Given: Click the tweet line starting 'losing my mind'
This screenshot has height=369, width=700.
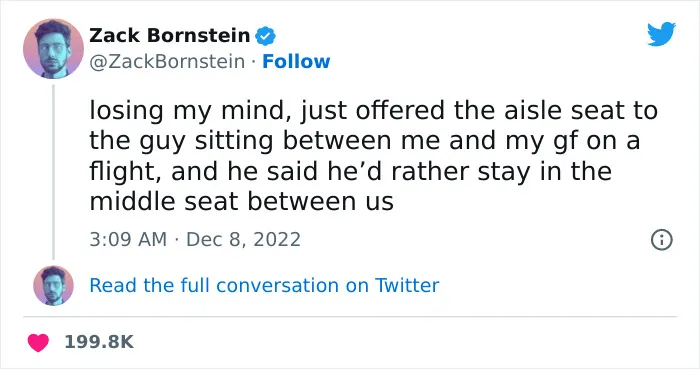Looking at the screenshot, I should pyautogui.click(x=374, y=111).
